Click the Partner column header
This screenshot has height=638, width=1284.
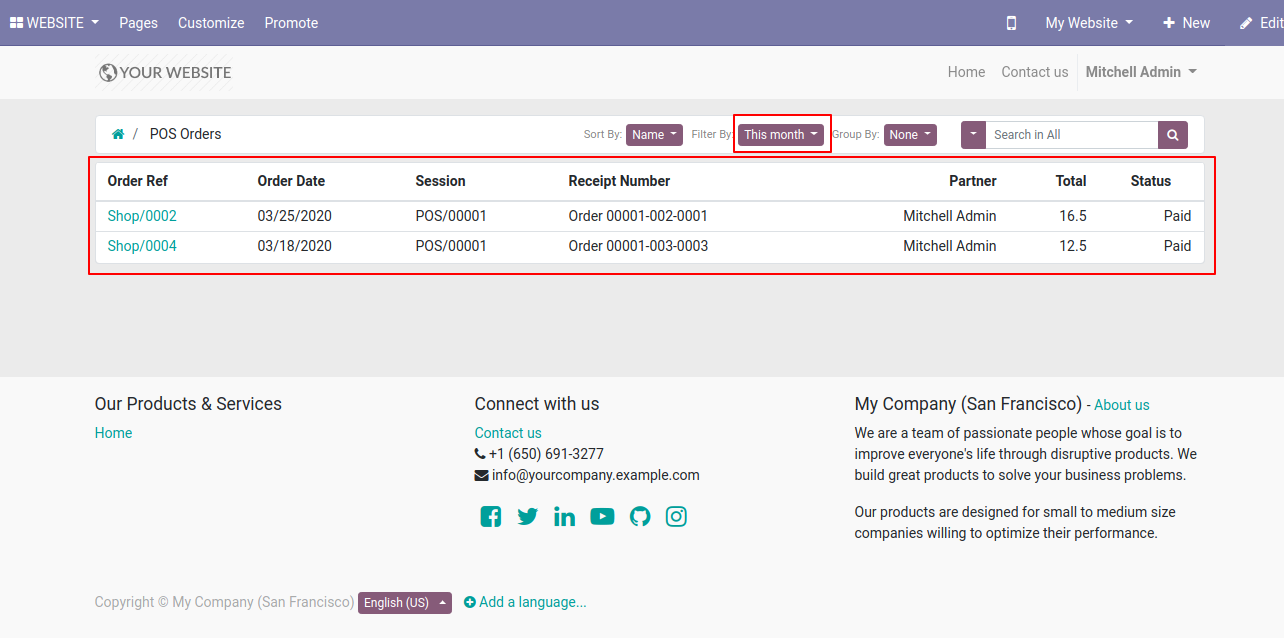point(973,181)
